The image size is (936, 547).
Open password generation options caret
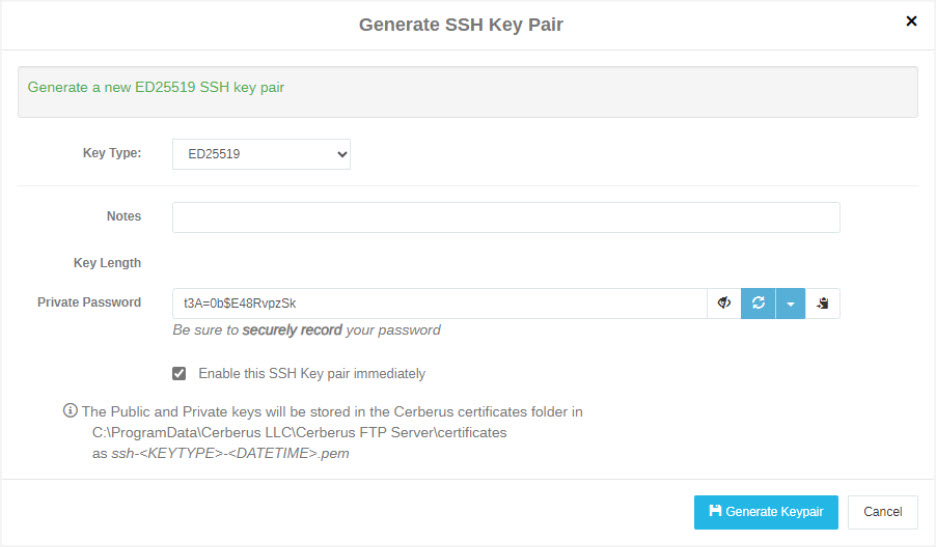790,303
